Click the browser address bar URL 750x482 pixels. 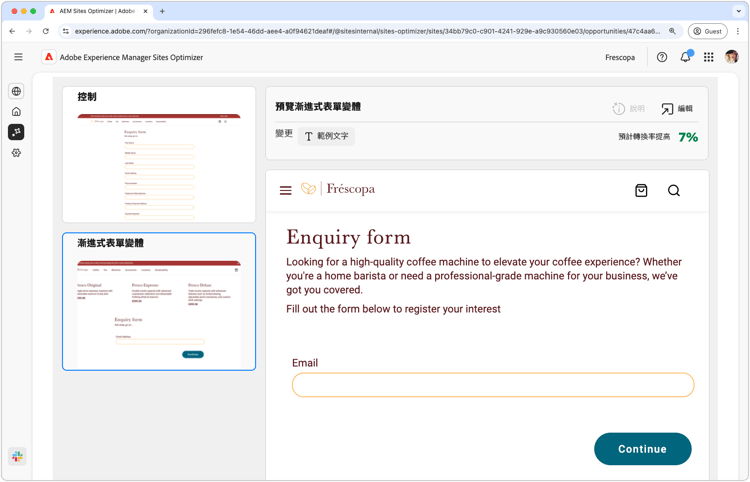(367, 31)
